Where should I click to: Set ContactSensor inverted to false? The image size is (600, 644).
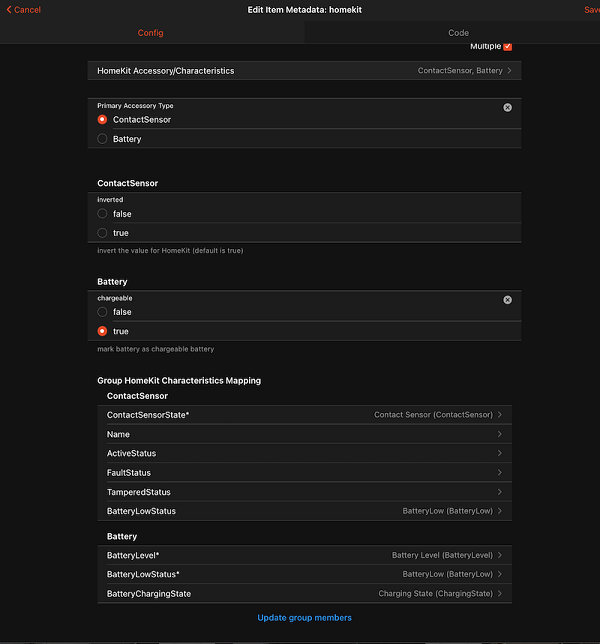tap(103, 214)
